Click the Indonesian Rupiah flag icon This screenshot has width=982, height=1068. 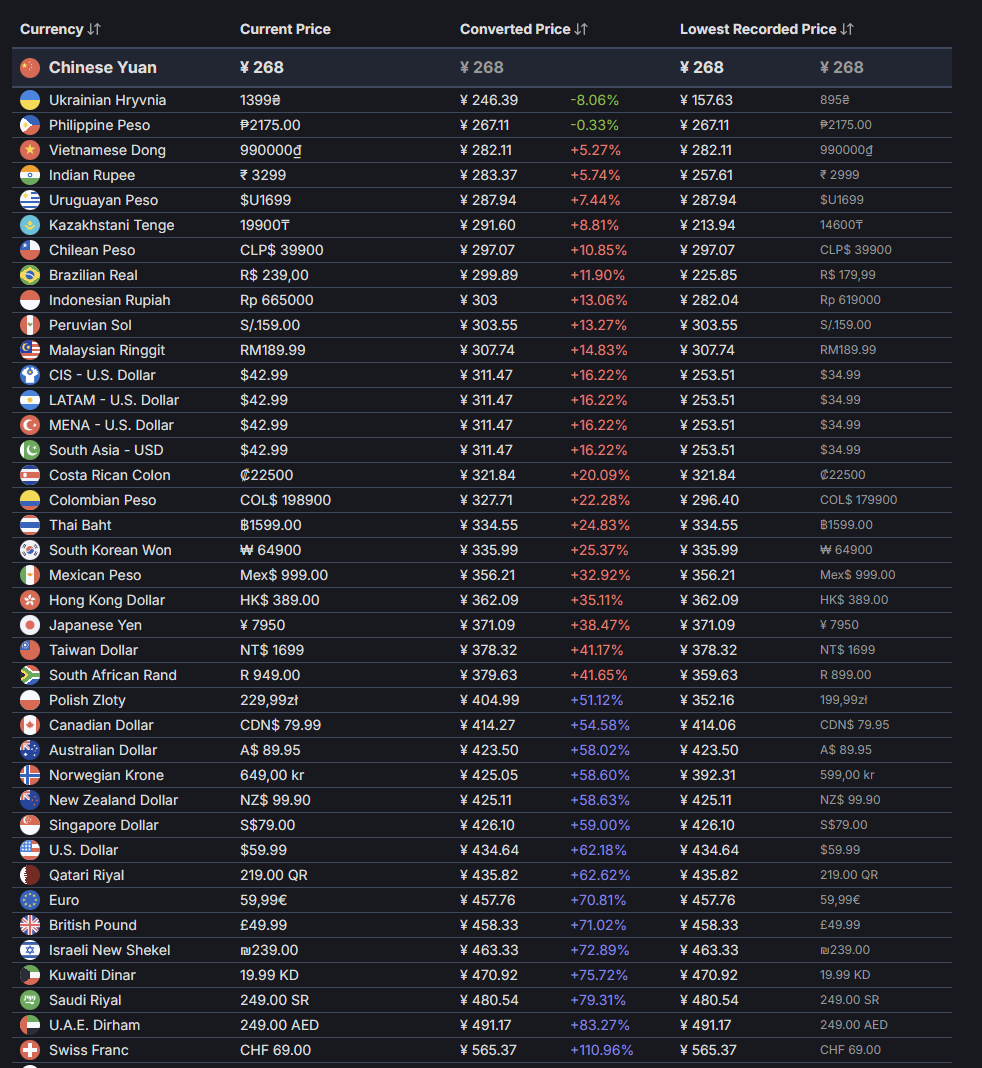point(30,300)
